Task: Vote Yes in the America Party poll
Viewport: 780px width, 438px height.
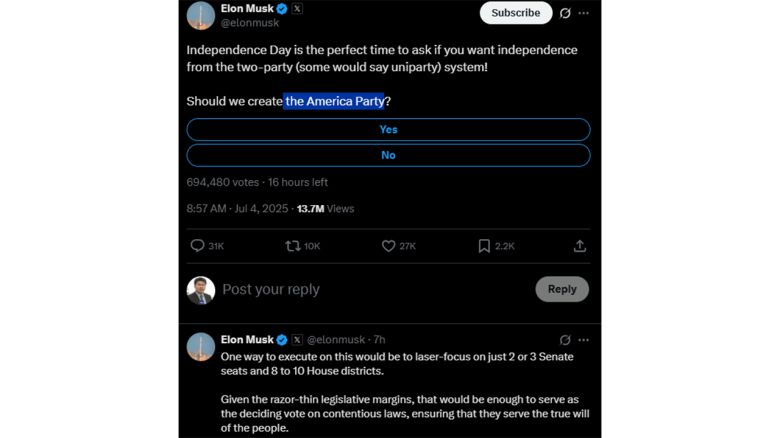Action: coord(388,129)
